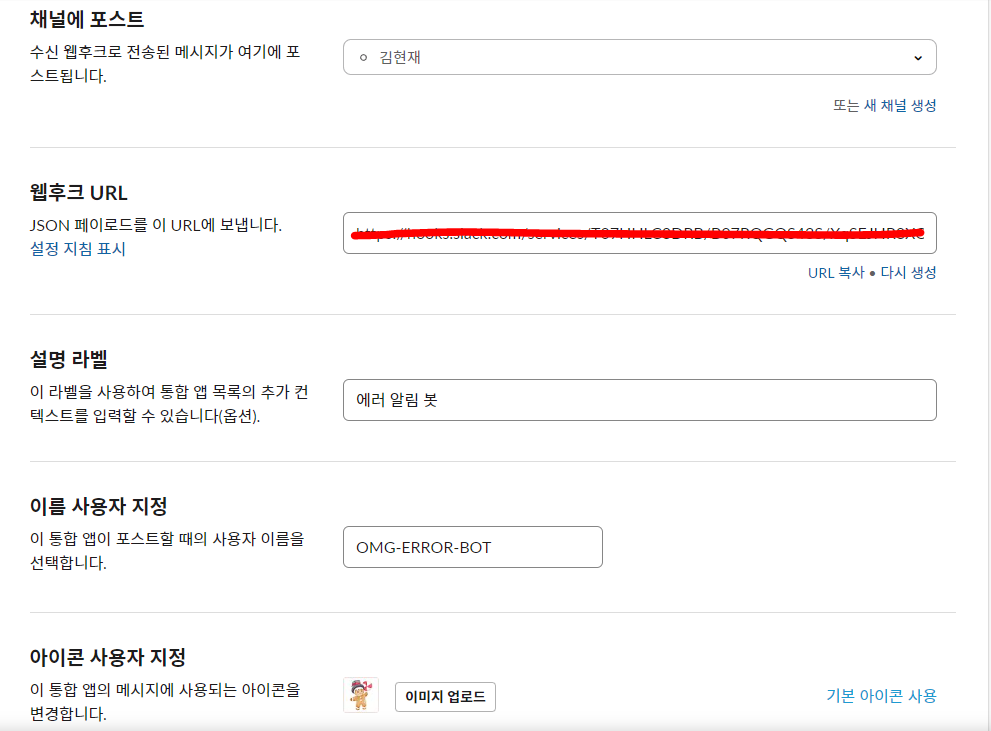Click the 채널에 포스트 section heading

[87, 18]
